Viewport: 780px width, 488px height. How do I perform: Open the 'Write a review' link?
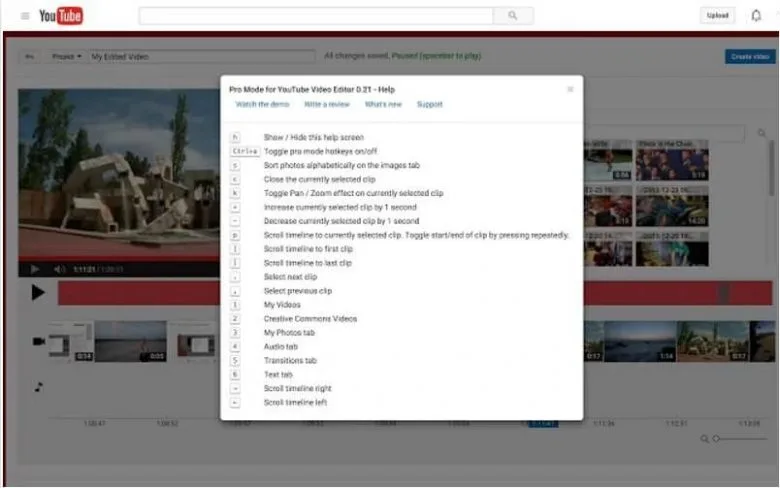coord(326,104)
